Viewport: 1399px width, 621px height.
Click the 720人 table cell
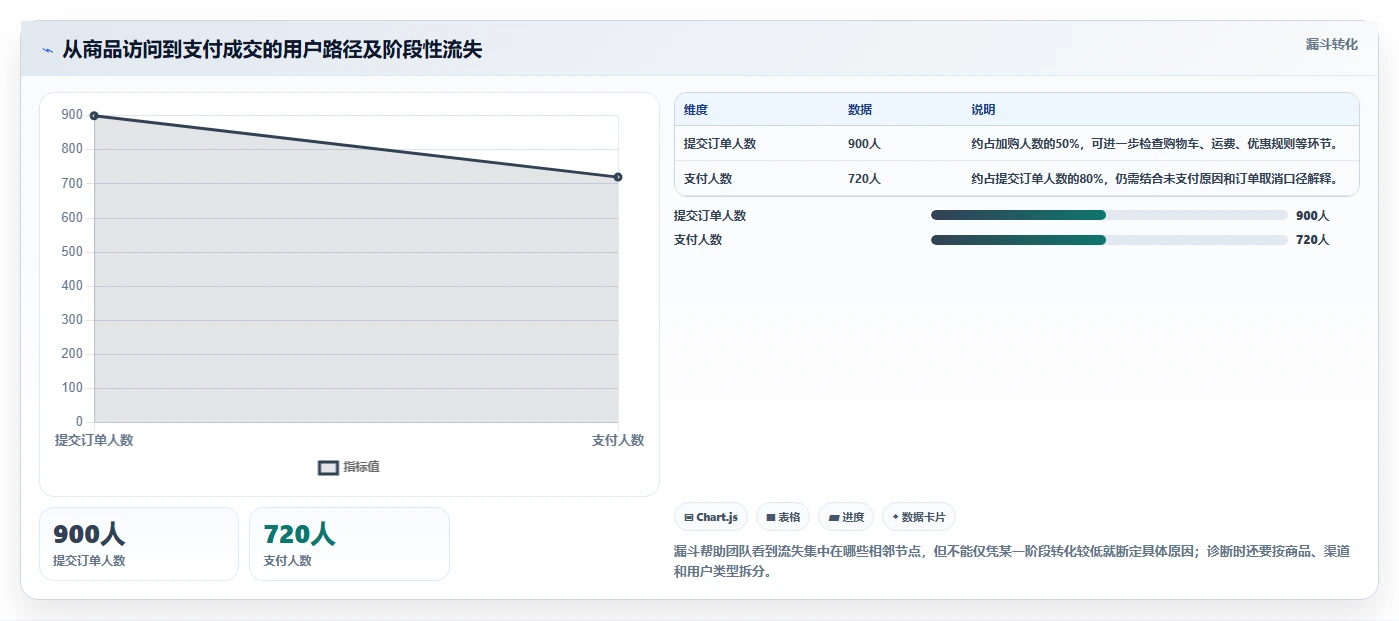pos(864,179)
